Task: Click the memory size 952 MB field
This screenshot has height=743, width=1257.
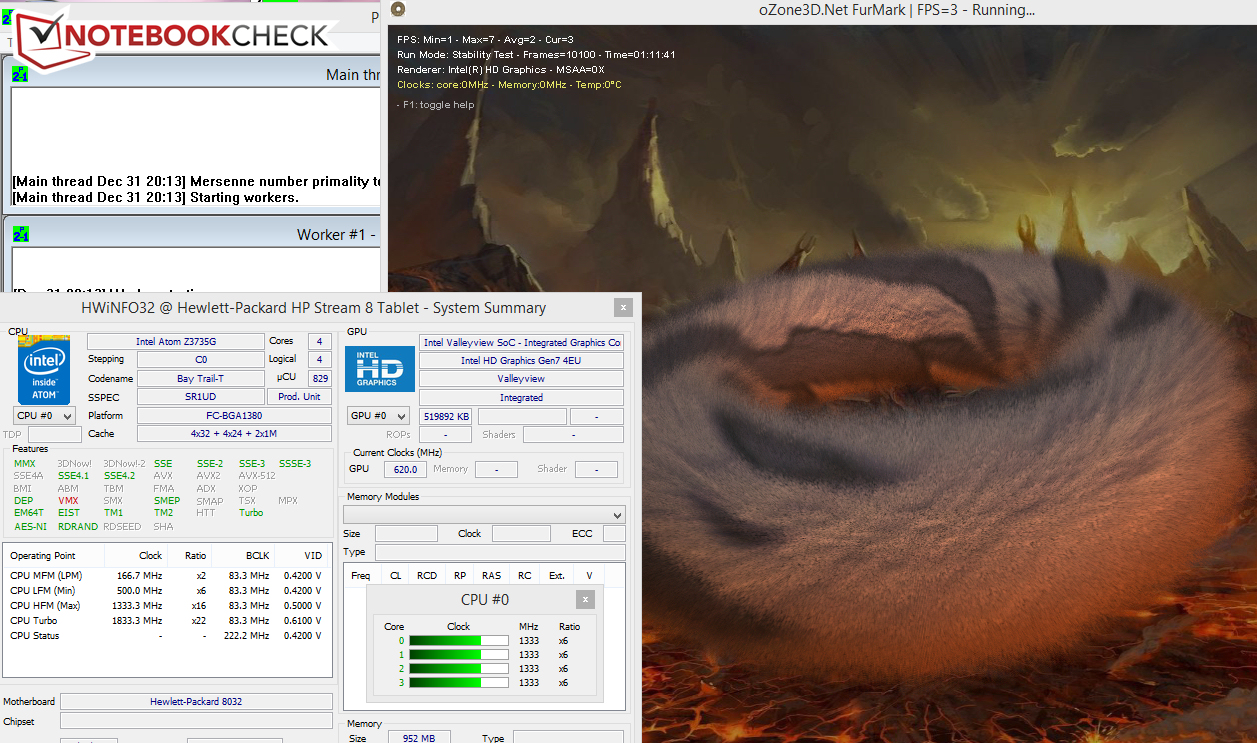Action: [419, 738]
